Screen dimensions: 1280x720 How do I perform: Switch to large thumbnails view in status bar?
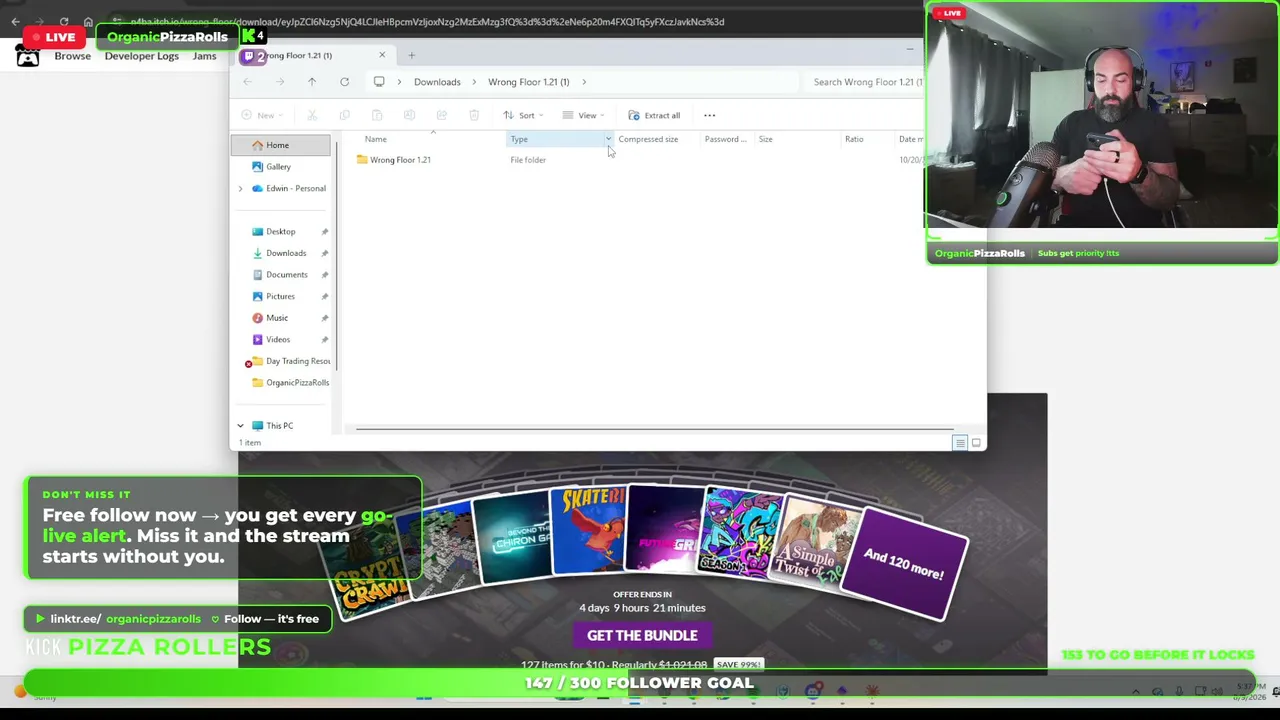(x=976, y=443)
